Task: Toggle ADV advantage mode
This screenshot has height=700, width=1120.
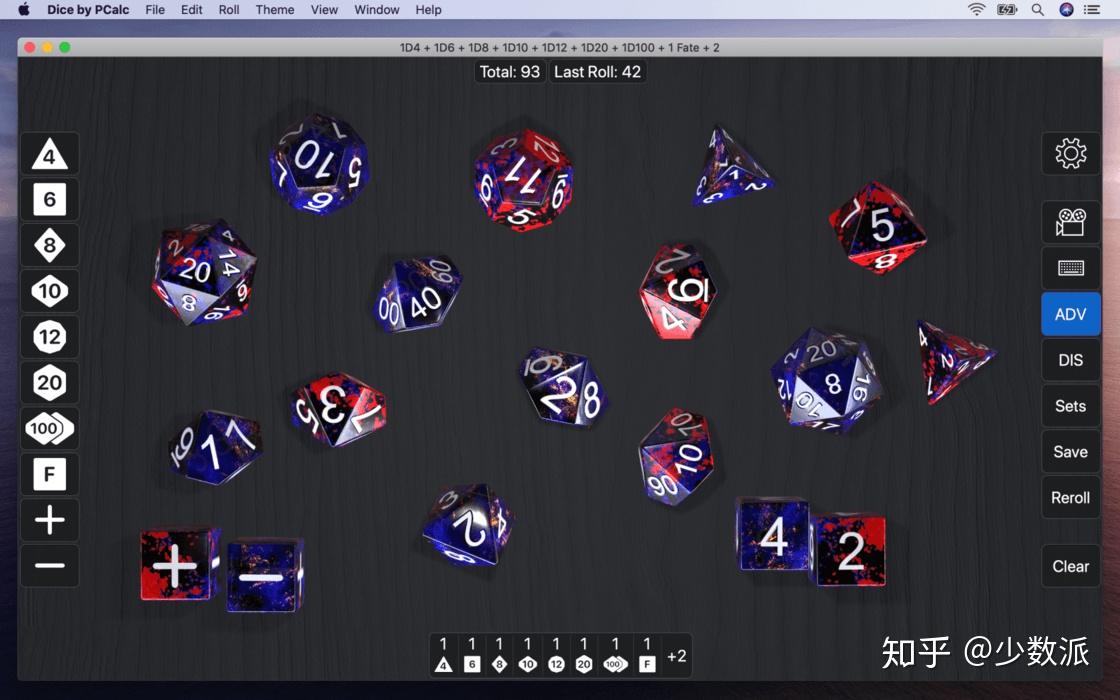Action: click(1070, 314)
